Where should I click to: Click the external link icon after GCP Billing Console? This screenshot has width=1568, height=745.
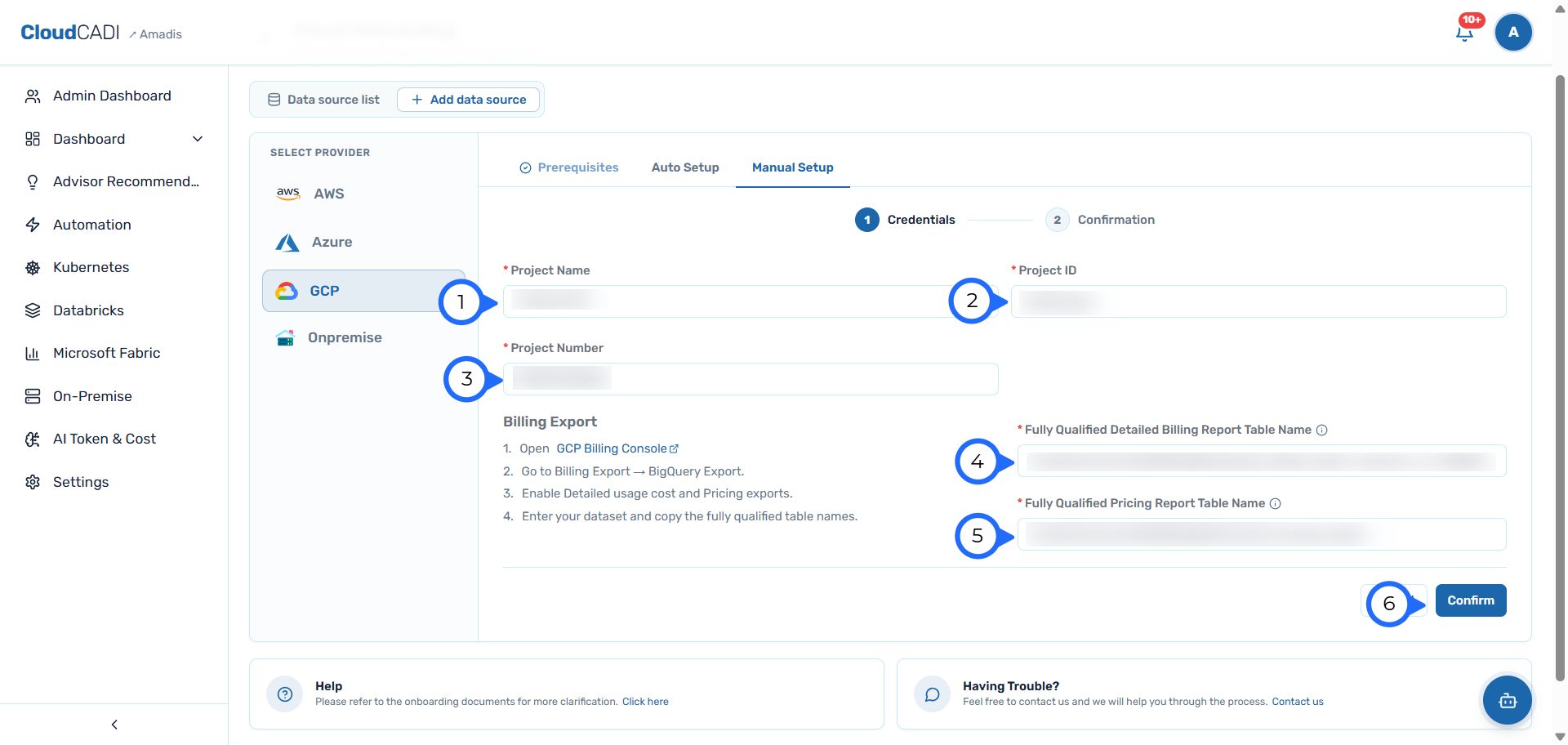coord(674,449)
